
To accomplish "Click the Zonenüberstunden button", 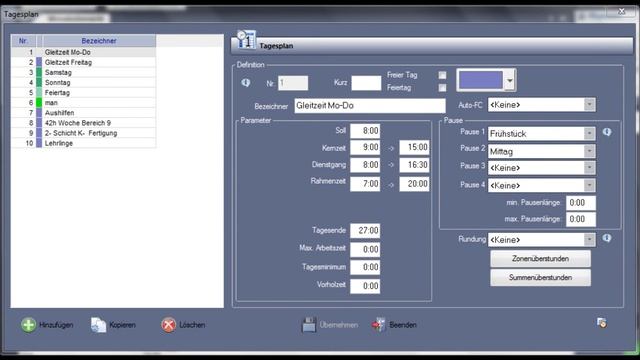I will point(540,258).
